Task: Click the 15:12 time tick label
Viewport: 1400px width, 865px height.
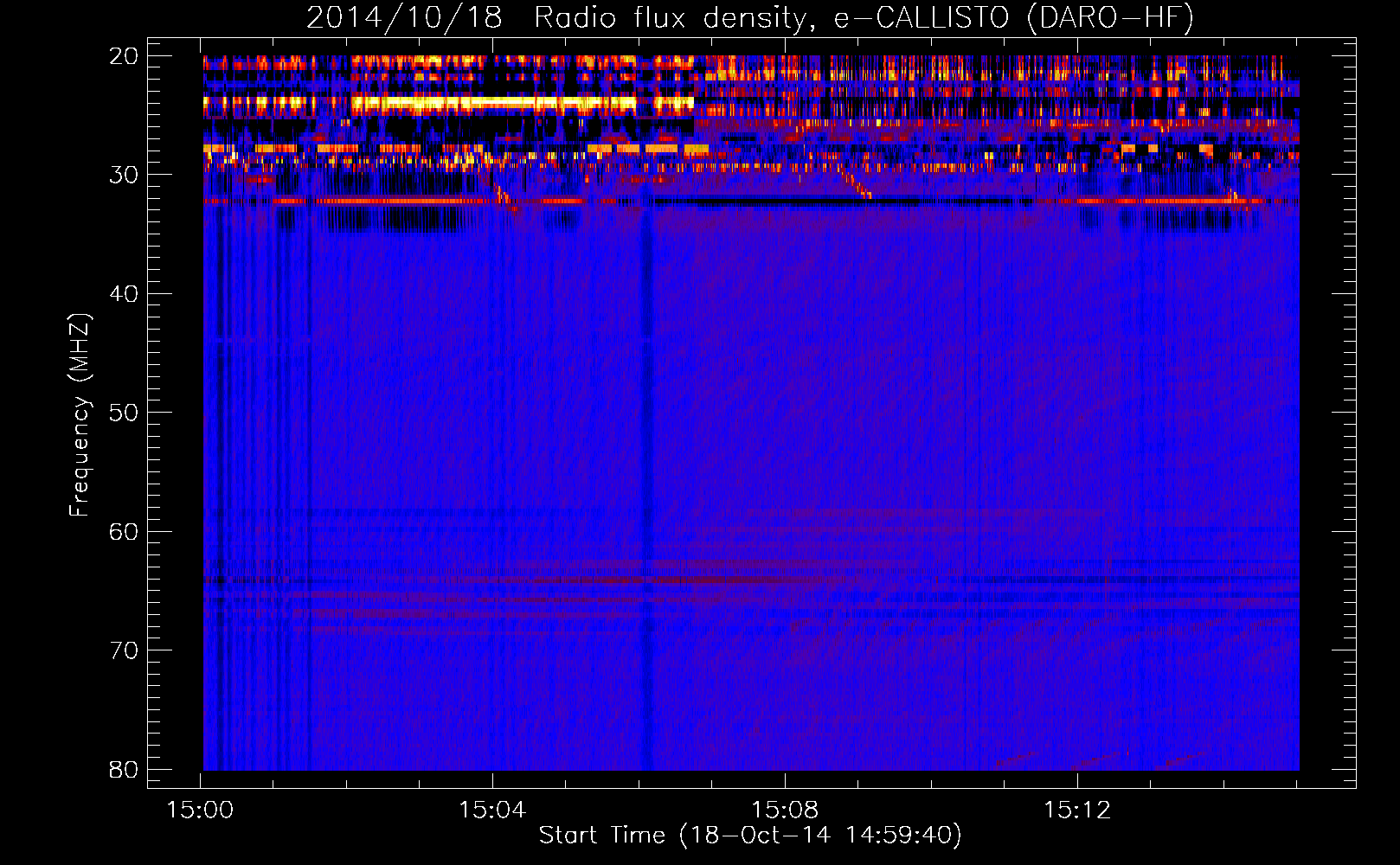Action: (1076, 811)
